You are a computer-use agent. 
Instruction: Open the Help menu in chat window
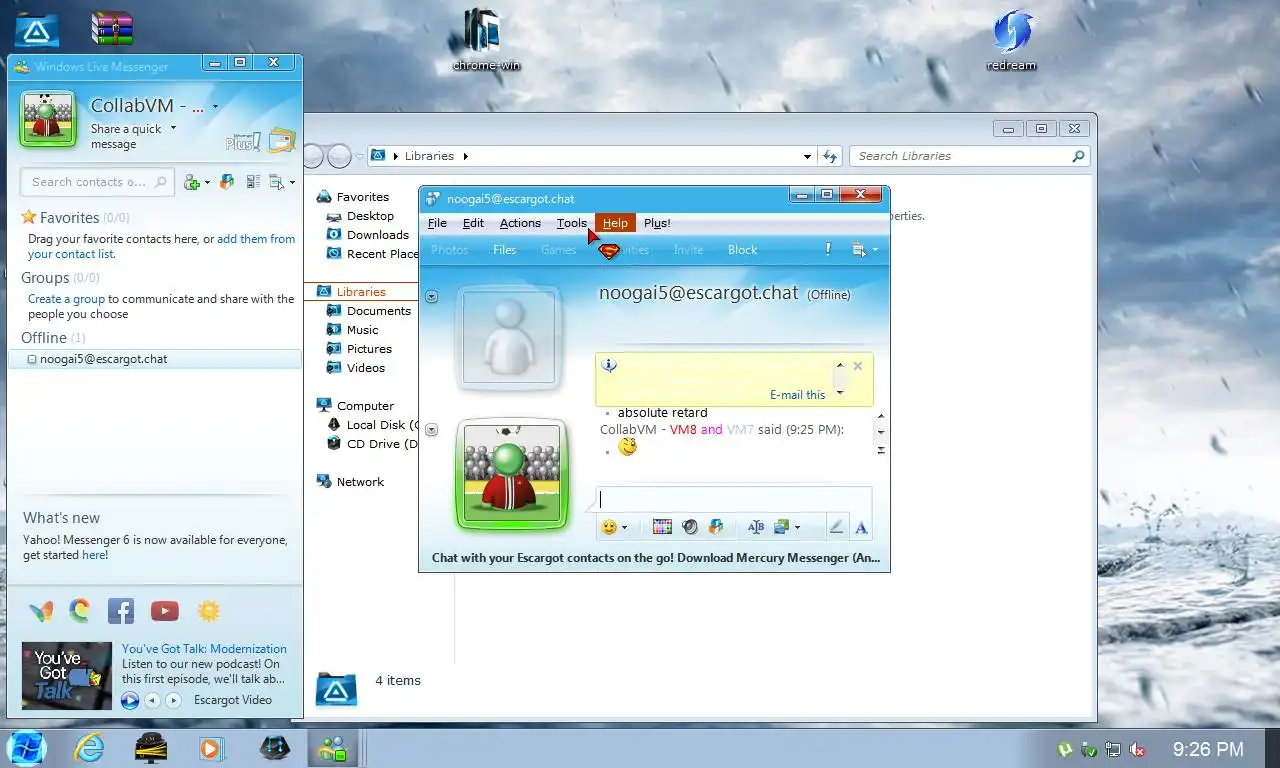pyautogui.click(x=615, y=223)
